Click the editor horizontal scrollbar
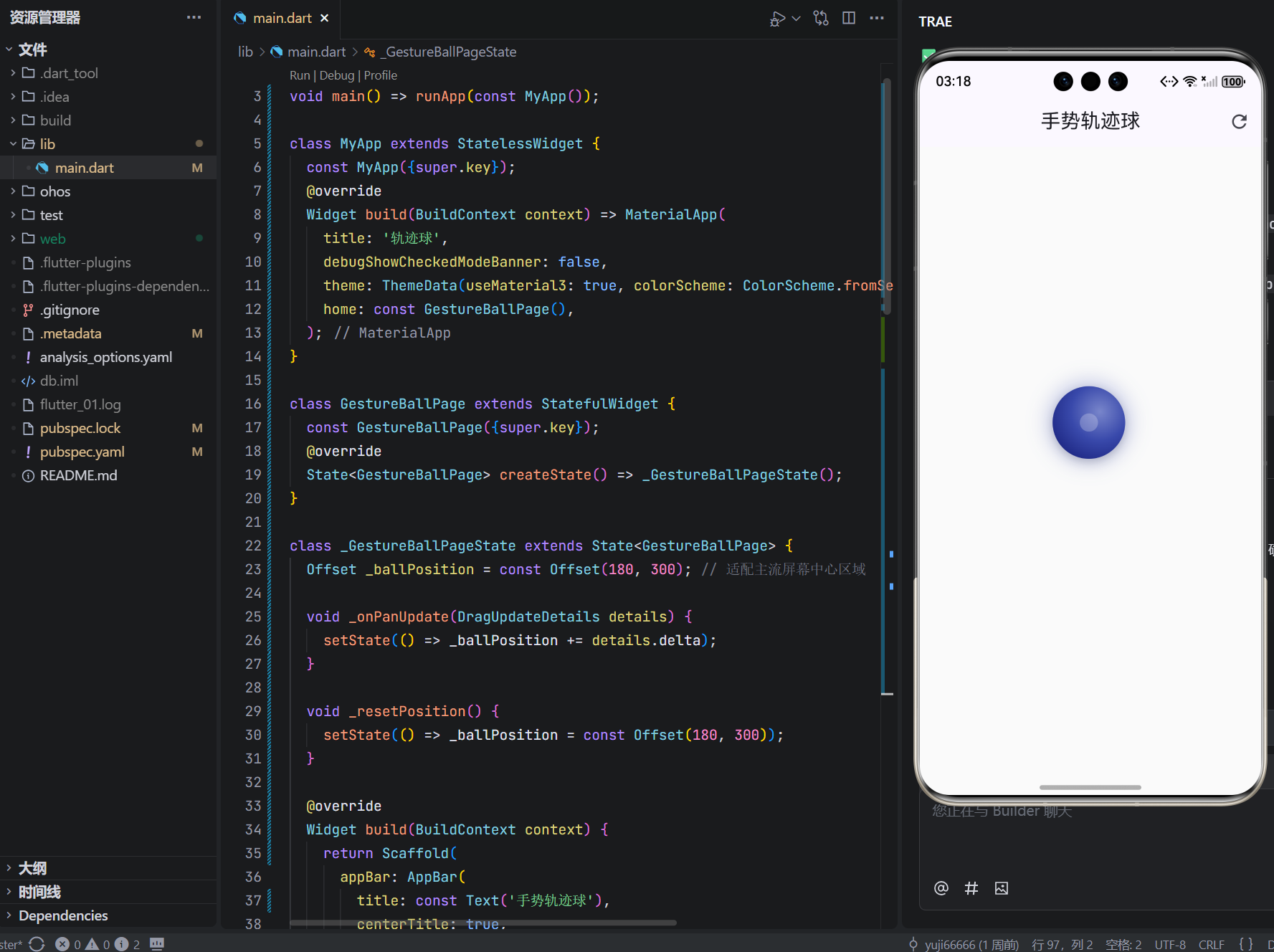1274x952 pixels. coord(483,923)
